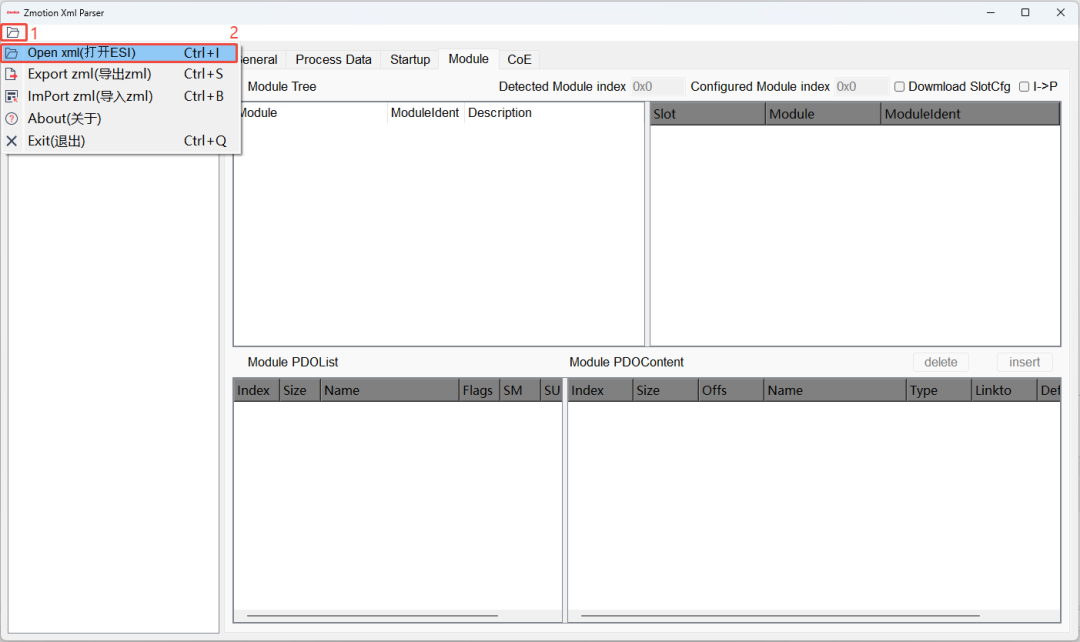Close the Zmotion Xml Parser window
This screenshot has height=642, width=1080.
[x=1061, y=12]
